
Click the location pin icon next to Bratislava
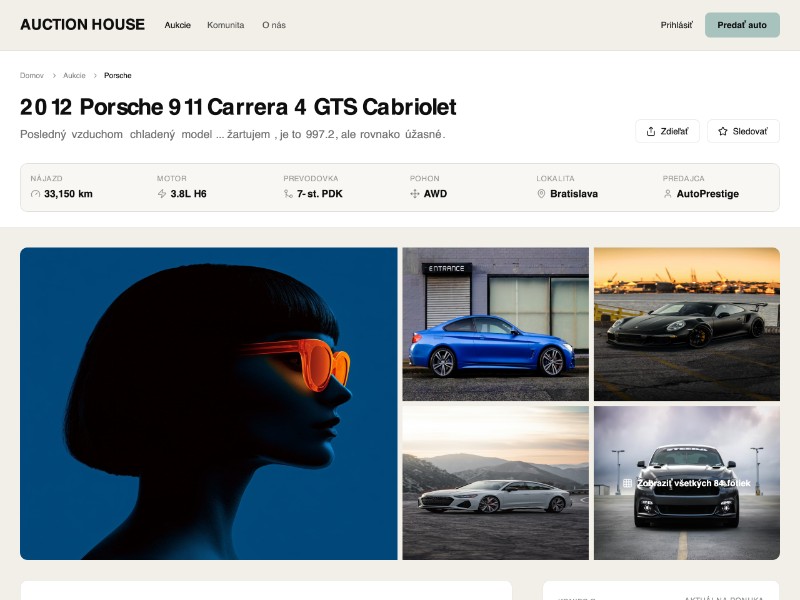click(541, 194)
